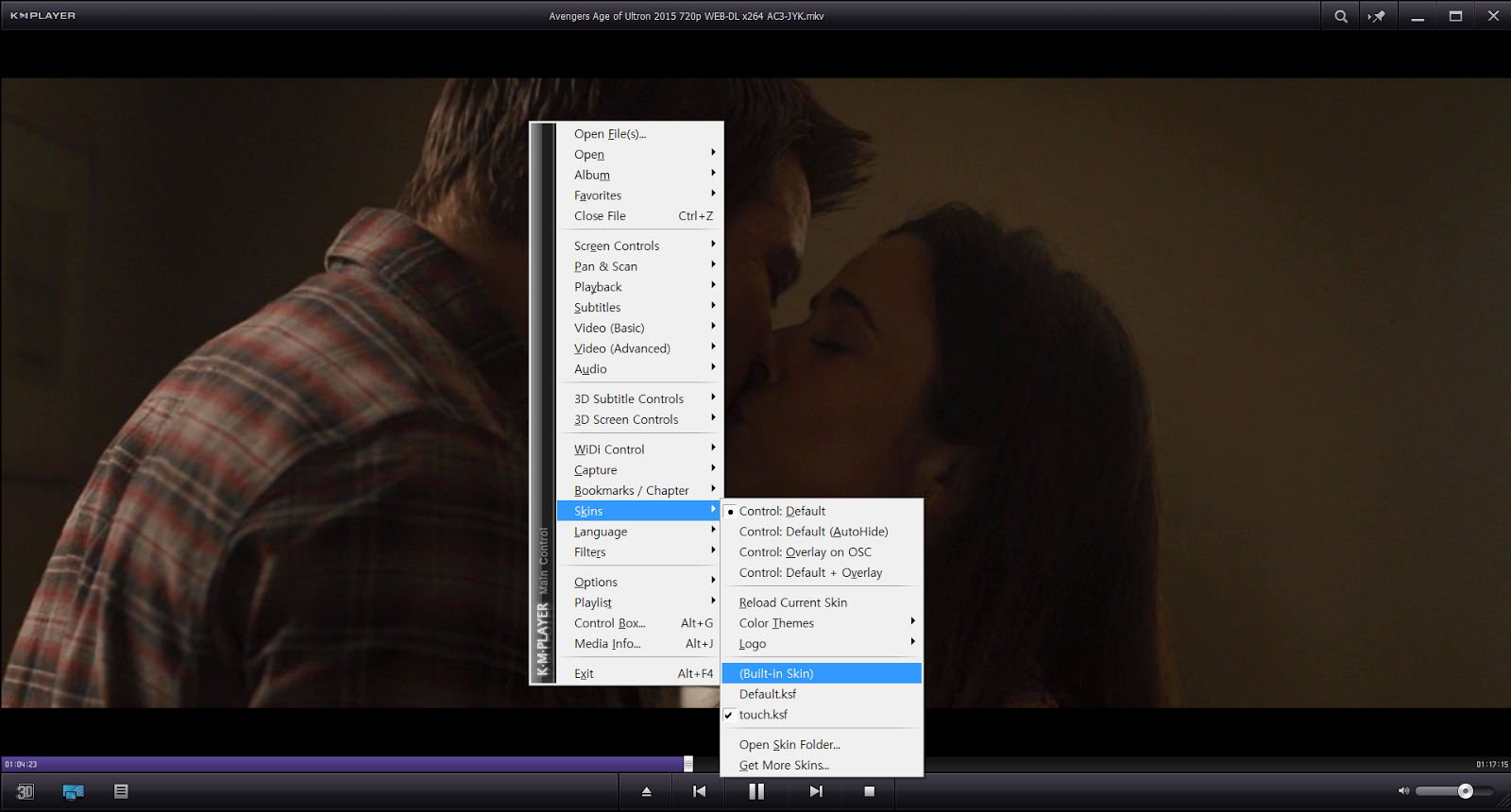
Task: Click the highlighted Skins menu entry
Action: 638,511
